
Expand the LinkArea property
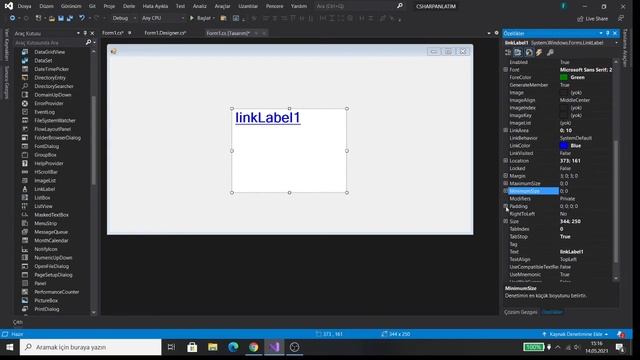coord(506,130)
